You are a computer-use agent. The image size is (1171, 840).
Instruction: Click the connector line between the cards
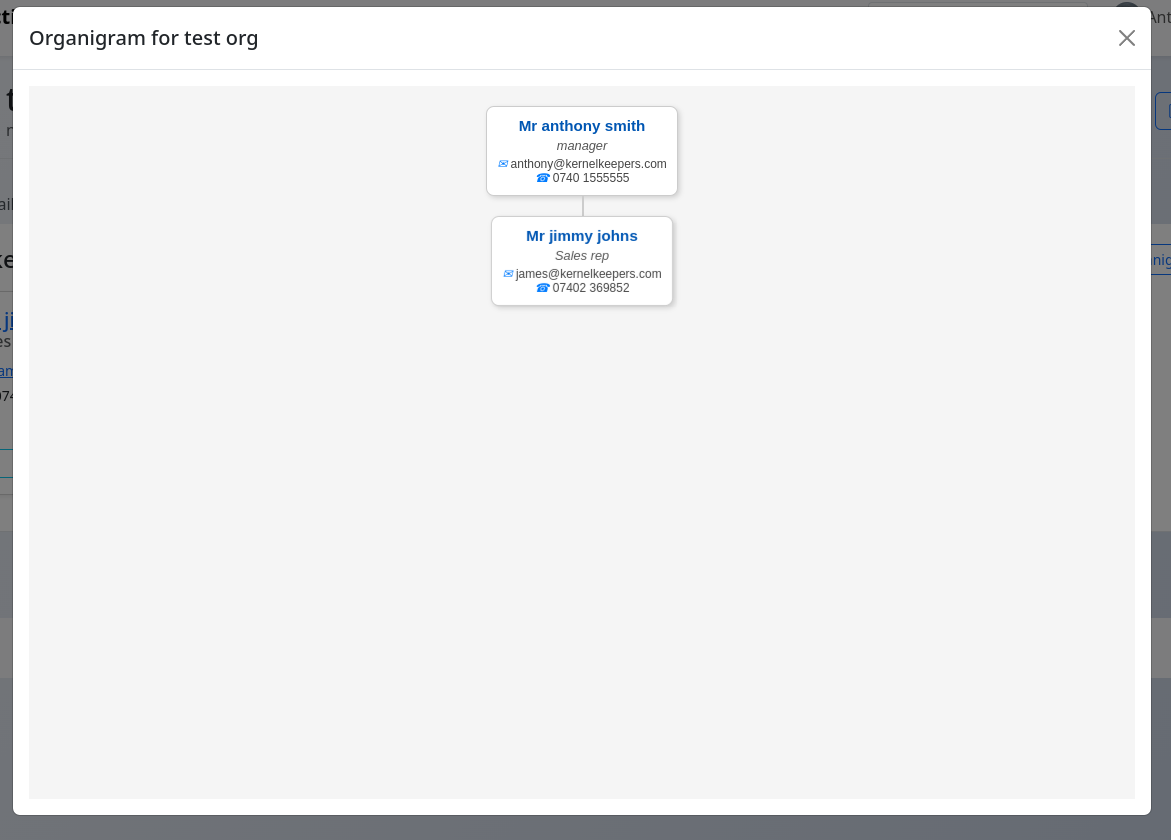pos(583,206)
